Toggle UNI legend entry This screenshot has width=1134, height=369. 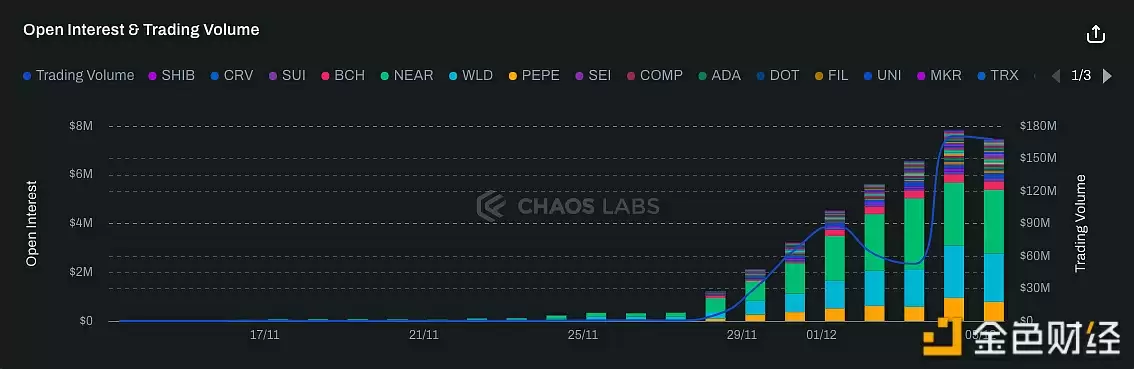point(882,75)
